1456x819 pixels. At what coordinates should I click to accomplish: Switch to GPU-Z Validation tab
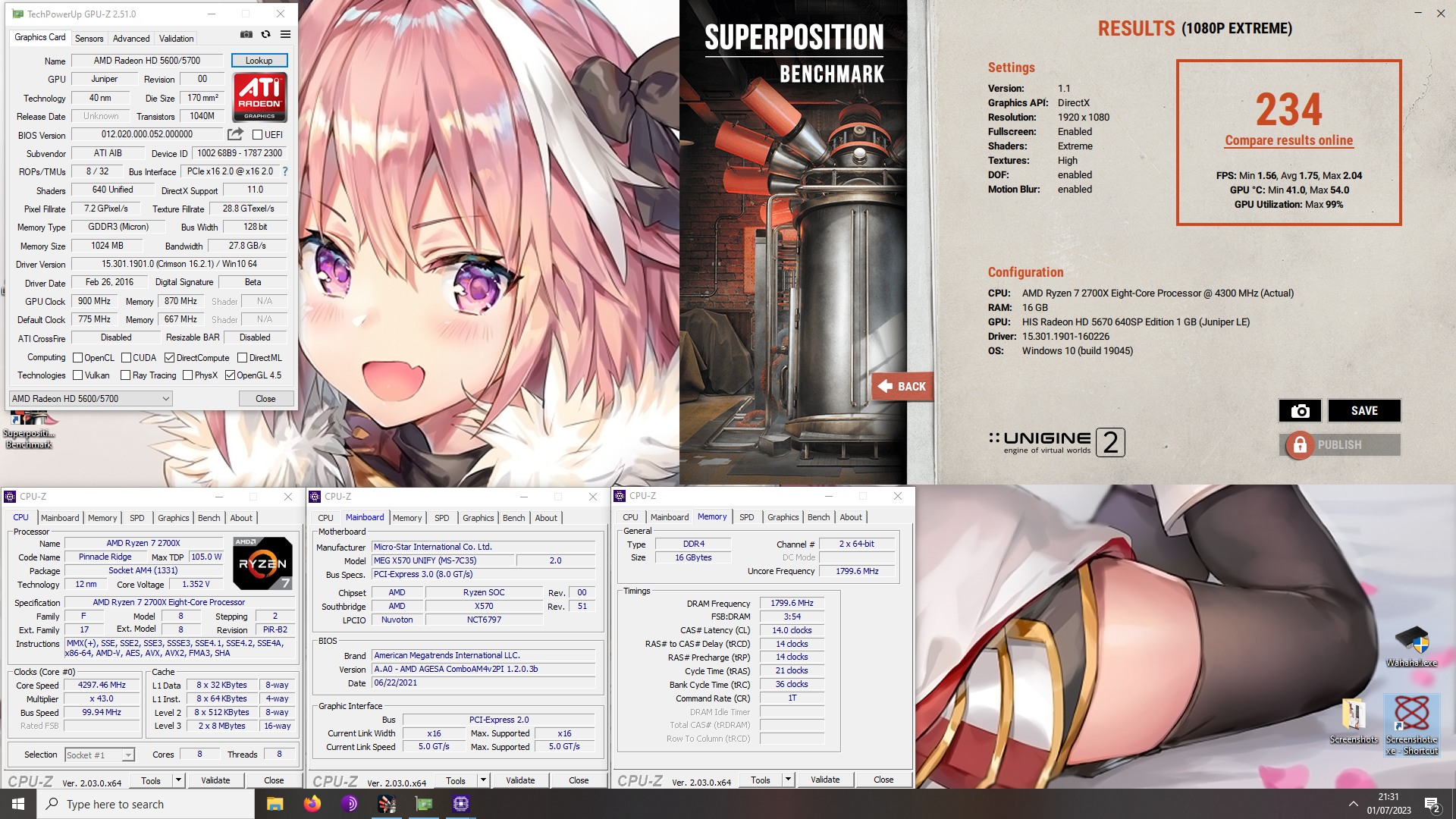click(x=176, y=39)
